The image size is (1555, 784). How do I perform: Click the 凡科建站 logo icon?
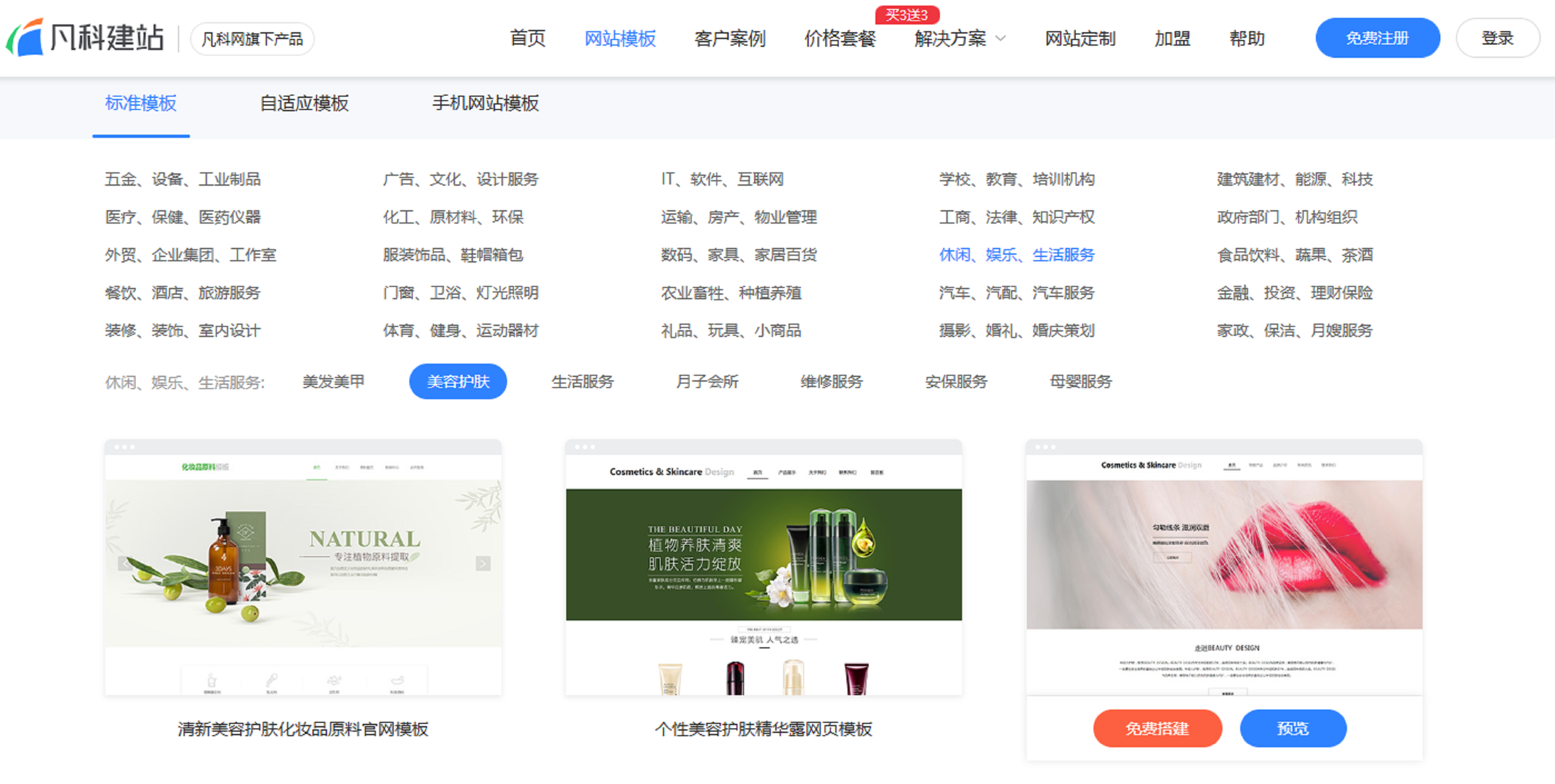pyautogui.click(x=25, y=37)
